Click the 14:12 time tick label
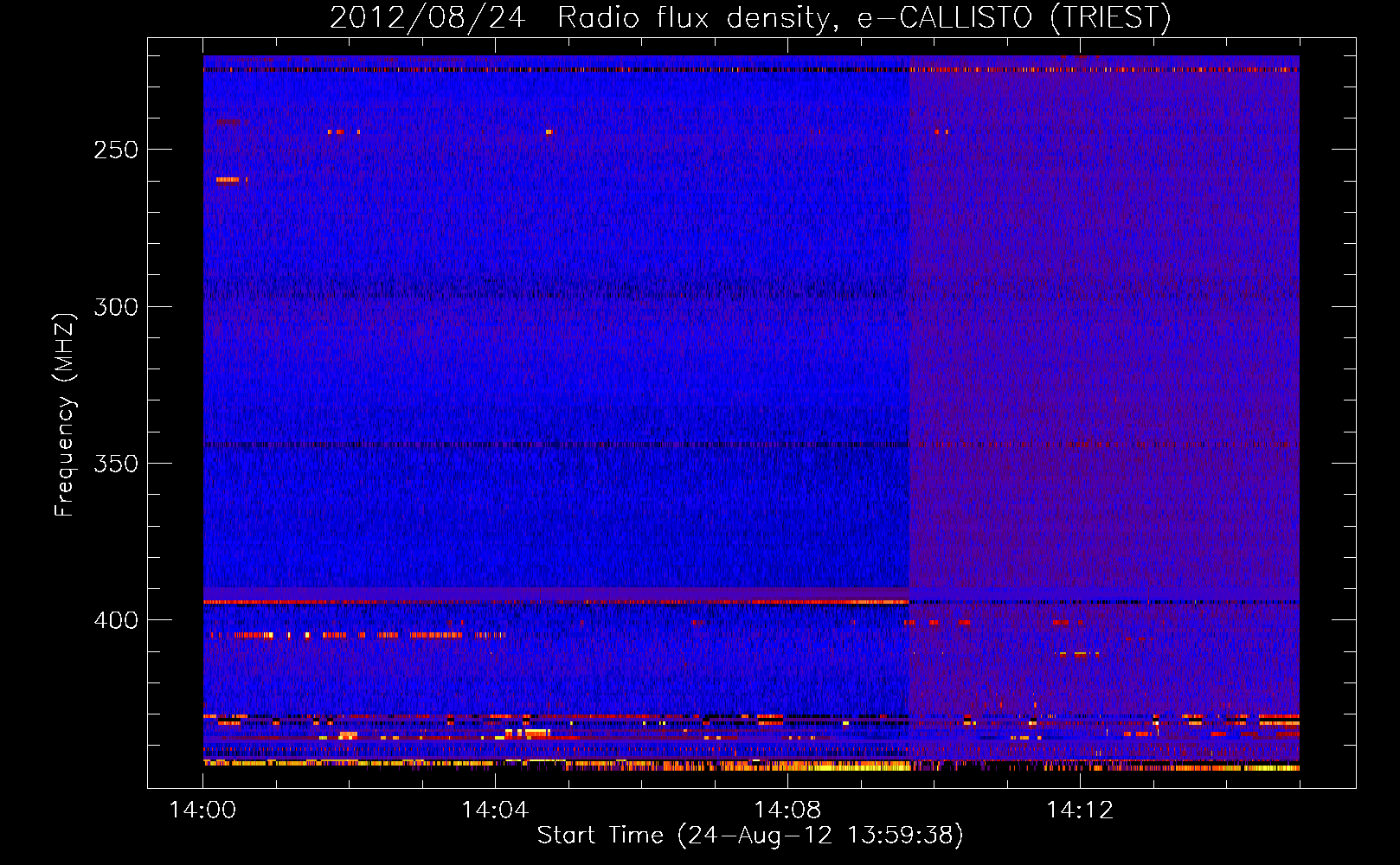Viewport: 1400px width, 865px height. click(x=1080, y=811)
